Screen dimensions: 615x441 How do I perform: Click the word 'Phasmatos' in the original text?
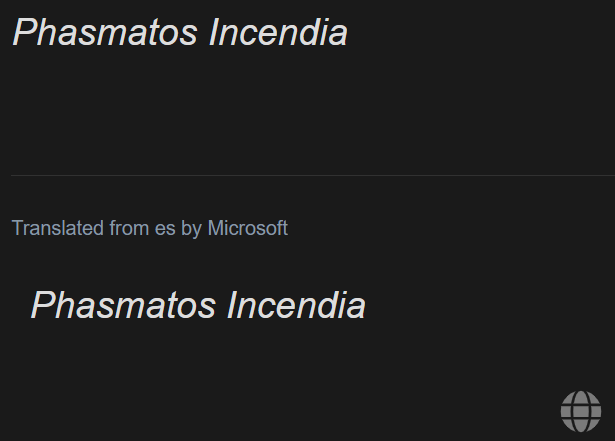105,33
